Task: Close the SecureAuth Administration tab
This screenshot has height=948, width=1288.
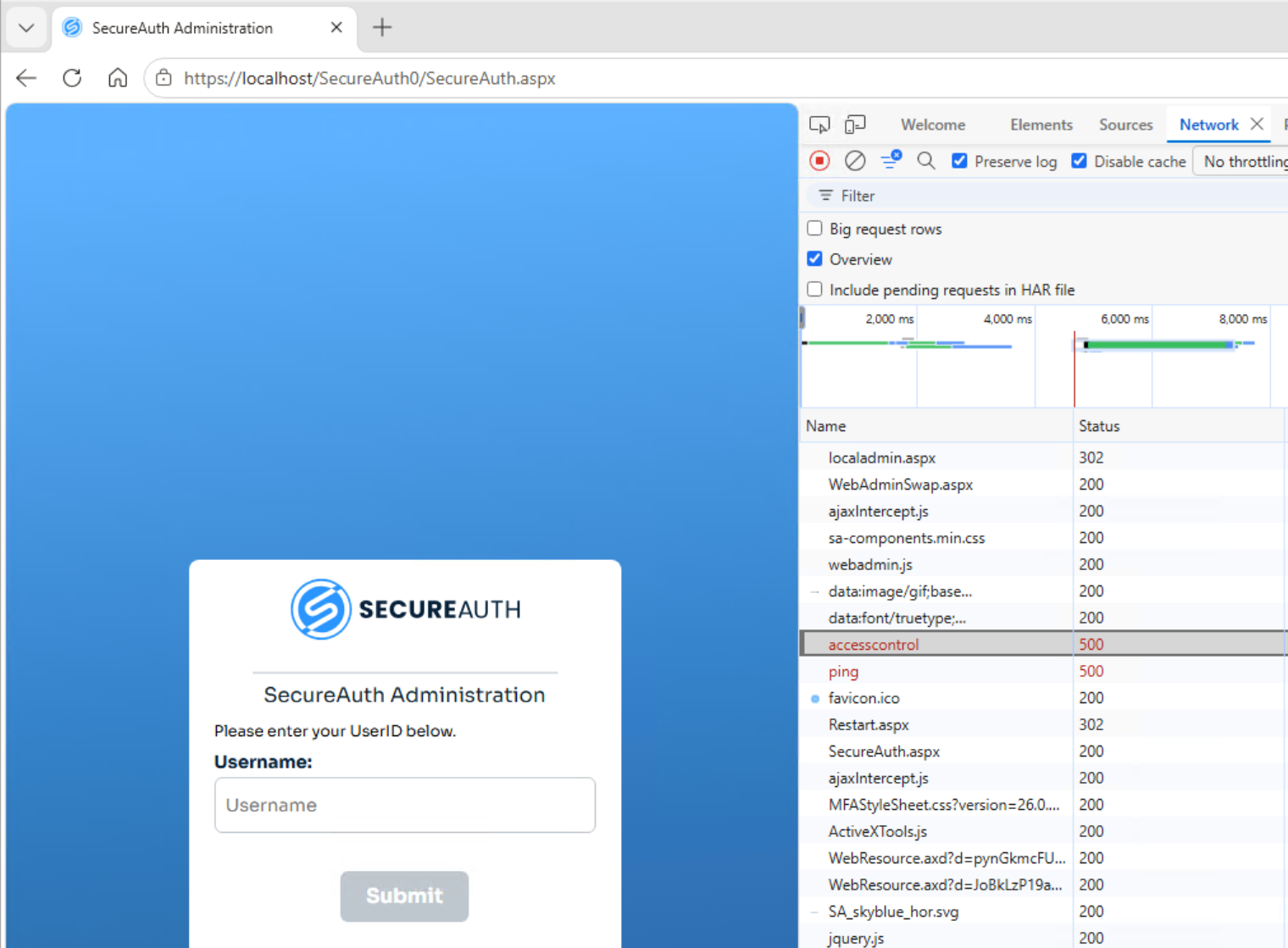Action: (x=336, y=28)
